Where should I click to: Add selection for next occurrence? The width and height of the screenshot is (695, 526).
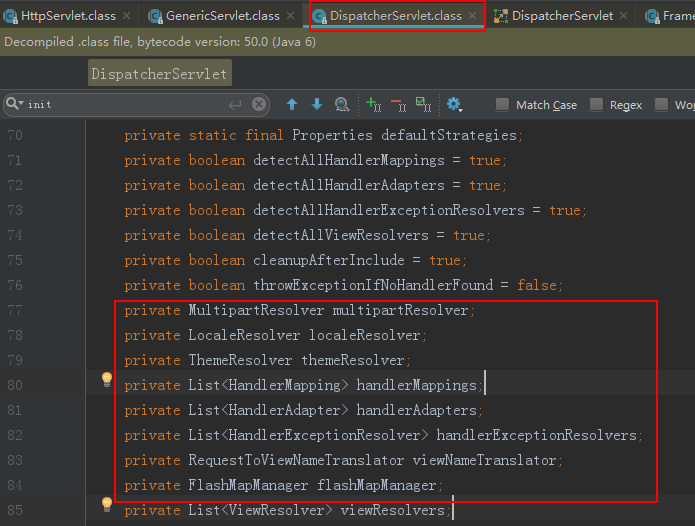(x=373, y=105)
